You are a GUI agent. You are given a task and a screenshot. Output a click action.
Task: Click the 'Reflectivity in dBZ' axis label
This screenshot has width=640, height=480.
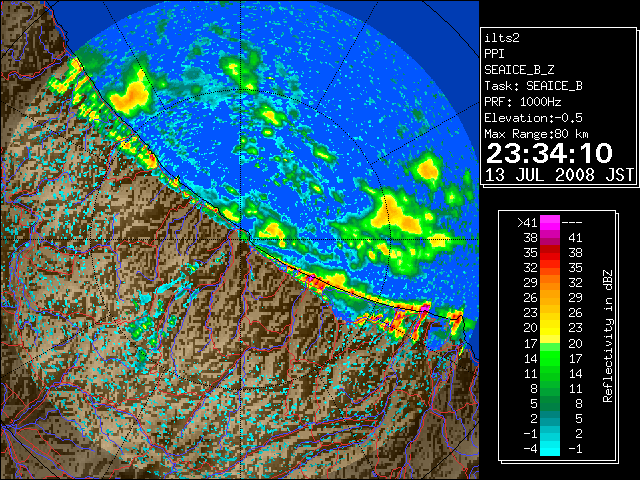[607, 336]
